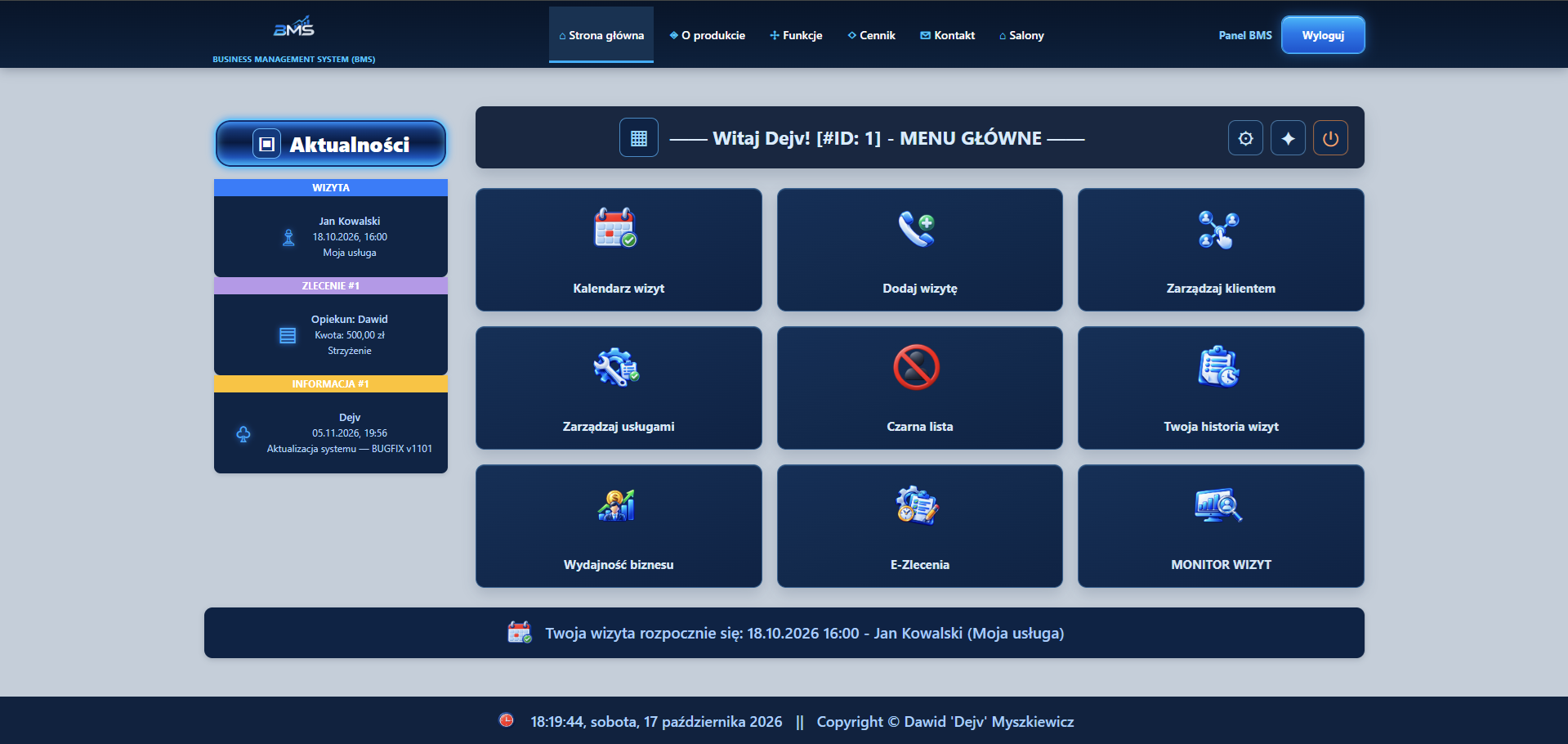
Task: Click the Kalendarz wizyt label
Action: (619, 289)
